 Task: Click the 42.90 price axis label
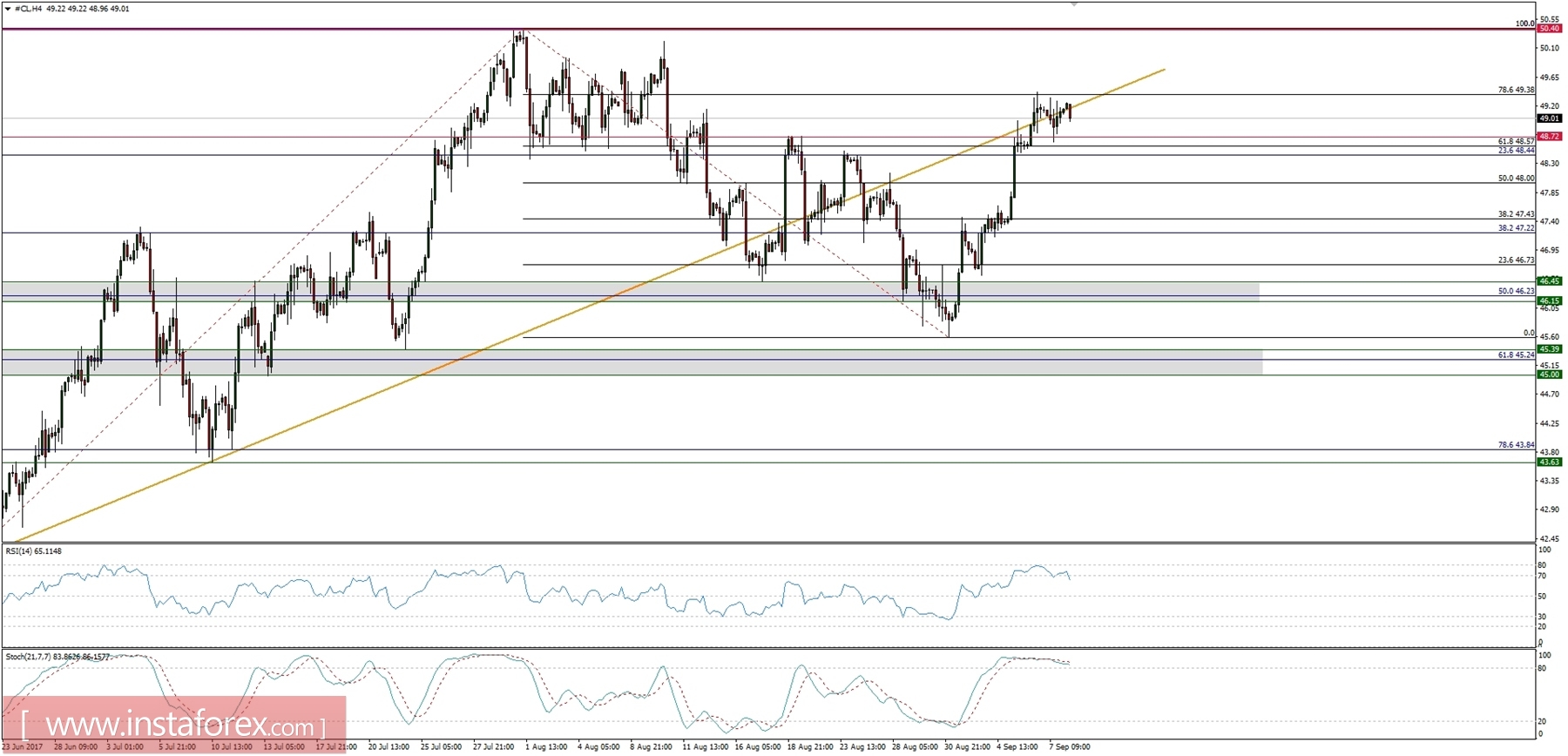1549,510
